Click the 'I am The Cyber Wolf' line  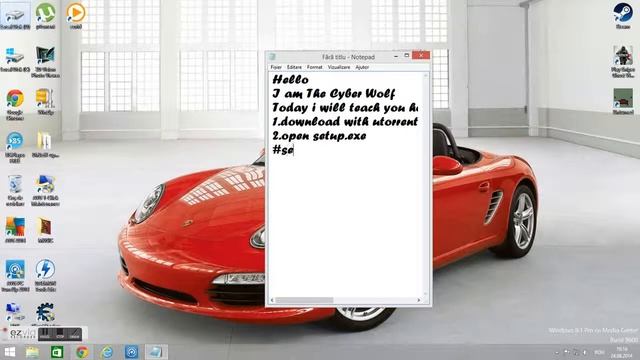pyautogui.click(x=333, y=94)
